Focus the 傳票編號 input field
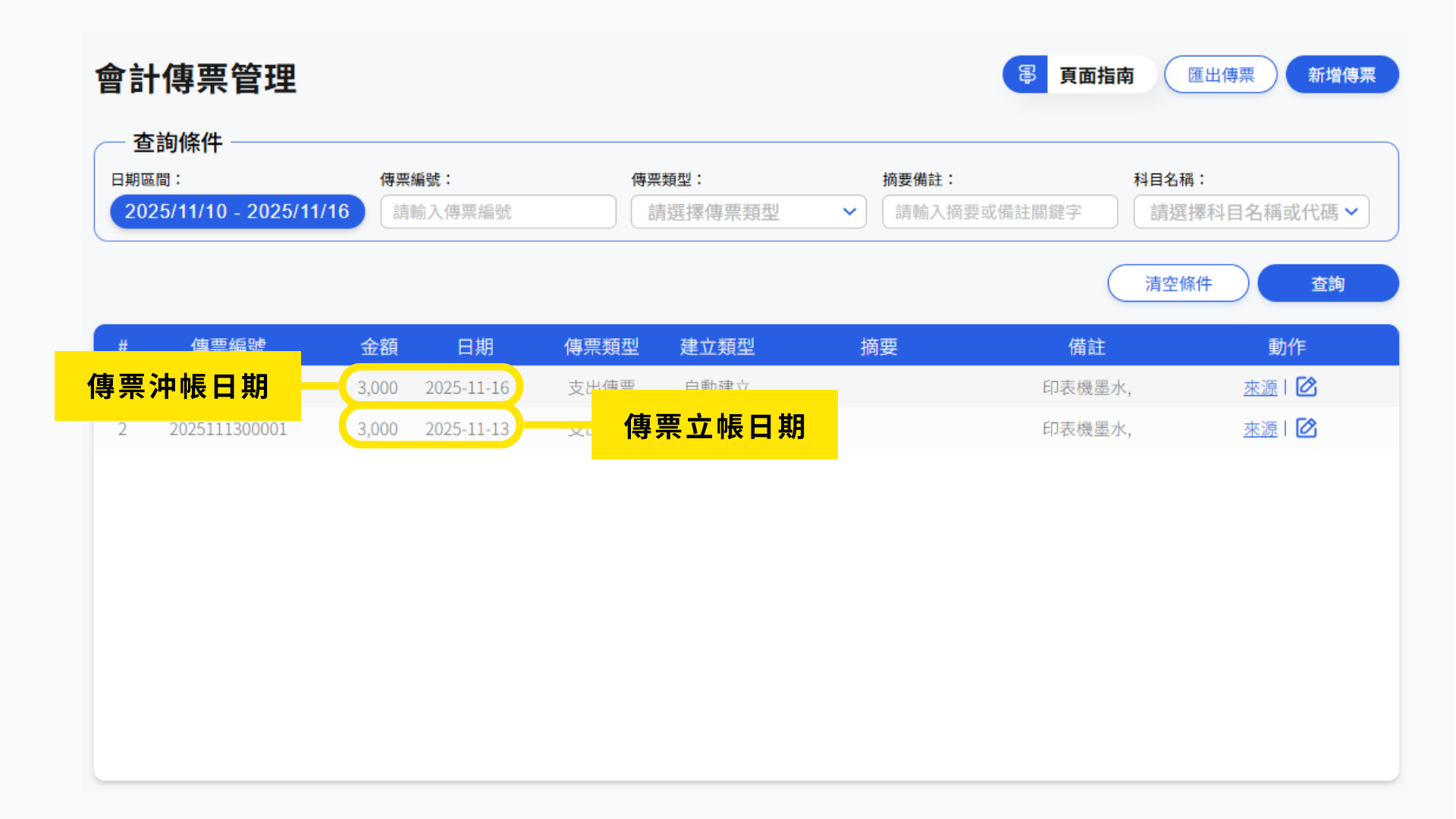The height and width of the screenshot is (819, 1456). 497,212
